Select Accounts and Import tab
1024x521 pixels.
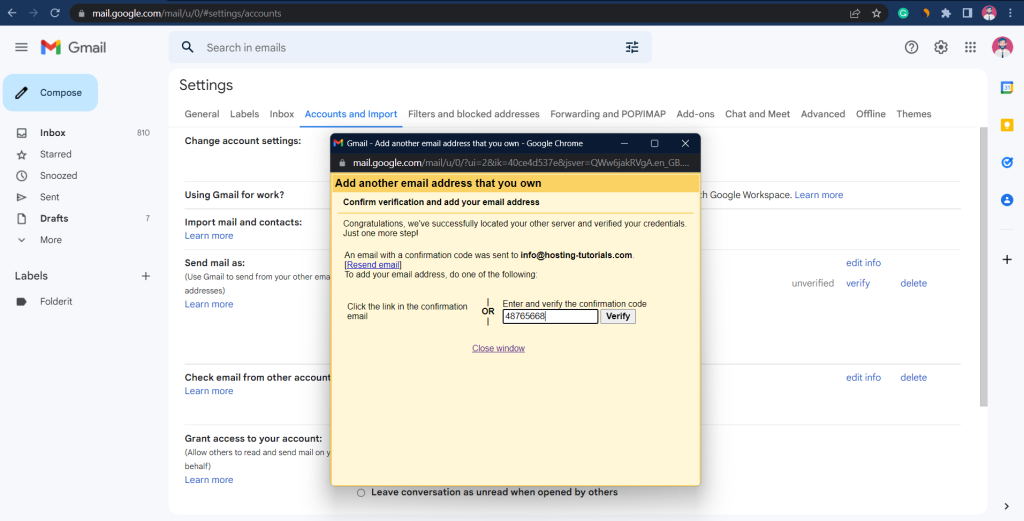(351, 114)
